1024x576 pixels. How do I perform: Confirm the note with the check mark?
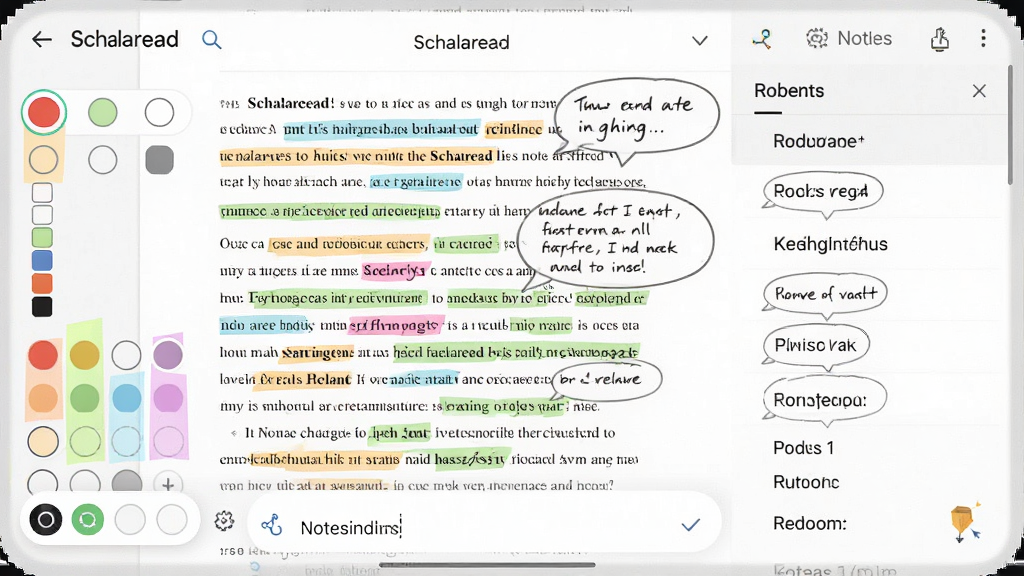690,524
